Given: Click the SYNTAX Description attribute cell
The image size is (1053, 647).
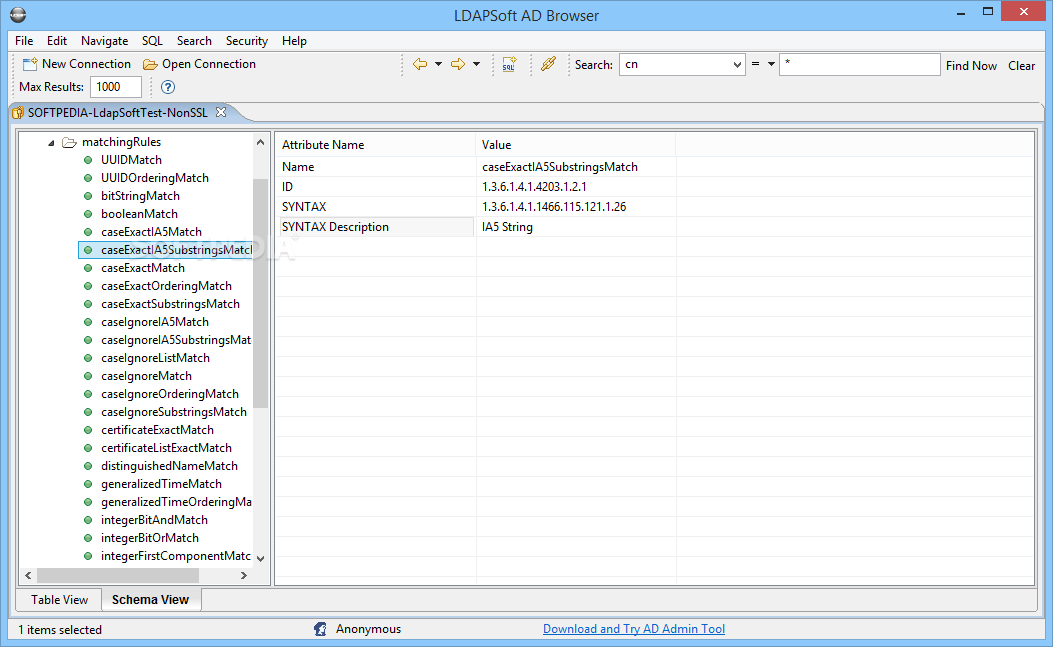Looking at the screenshot, I should [x=376, y=227].
